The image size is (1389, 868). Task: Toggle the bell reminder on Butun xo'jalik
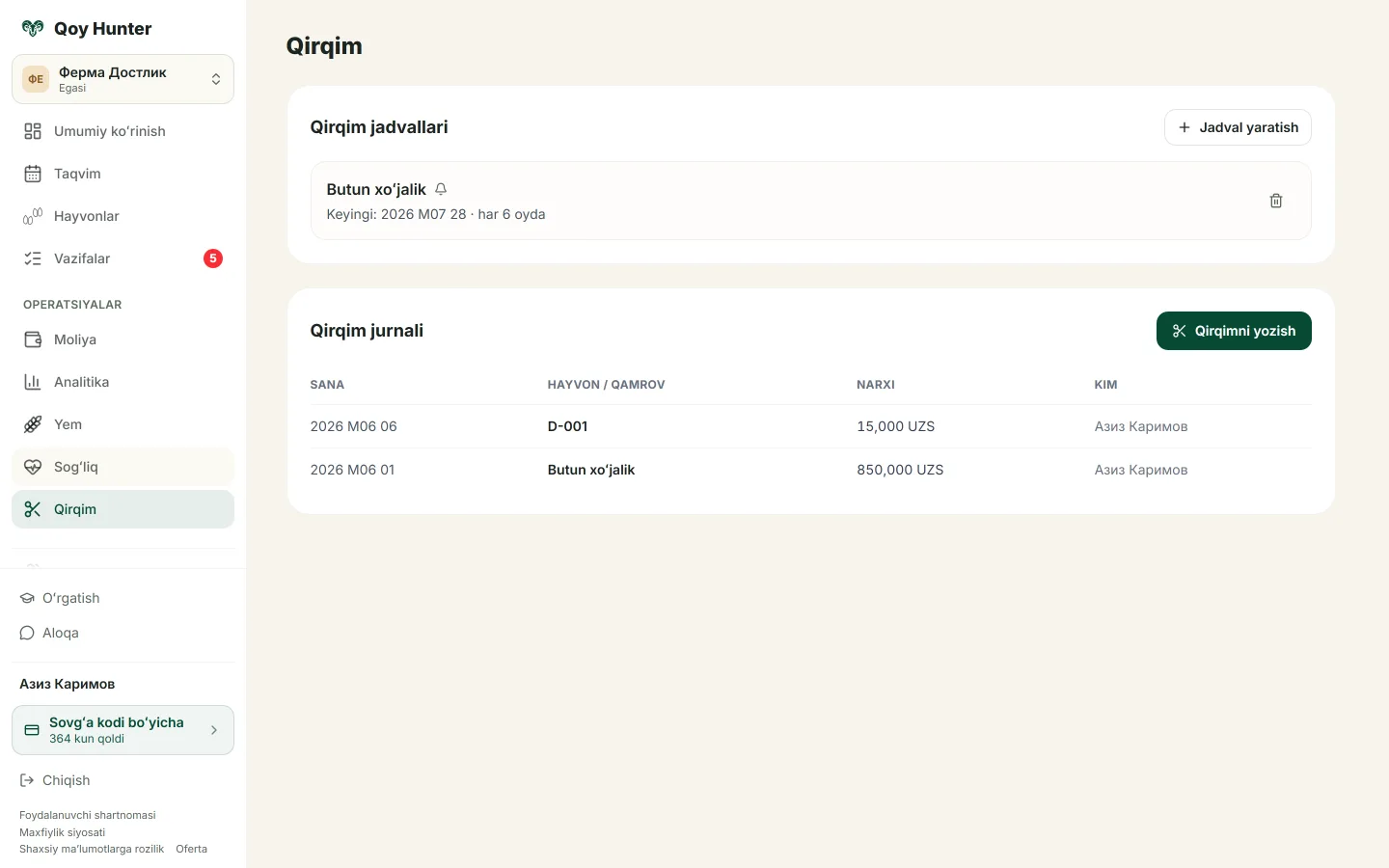[x=441, y=189]
